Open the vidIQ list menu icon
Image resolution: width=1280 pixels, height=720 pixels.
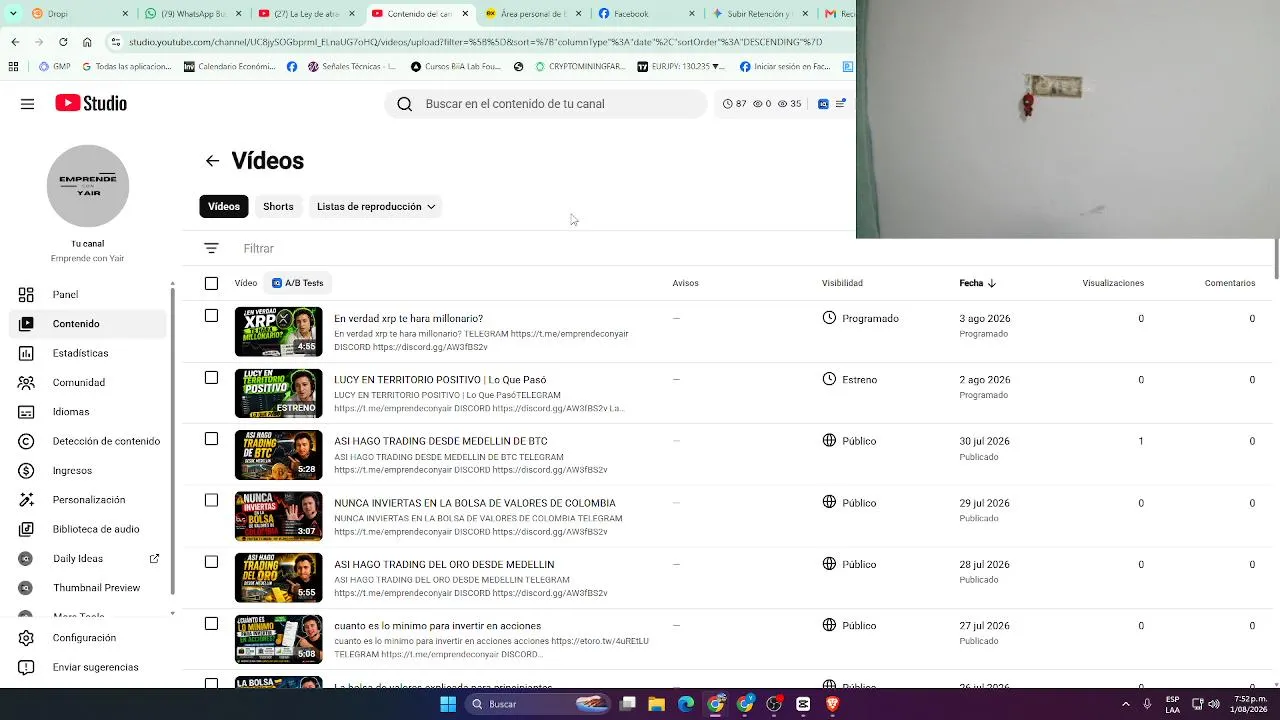coord(841,104)
